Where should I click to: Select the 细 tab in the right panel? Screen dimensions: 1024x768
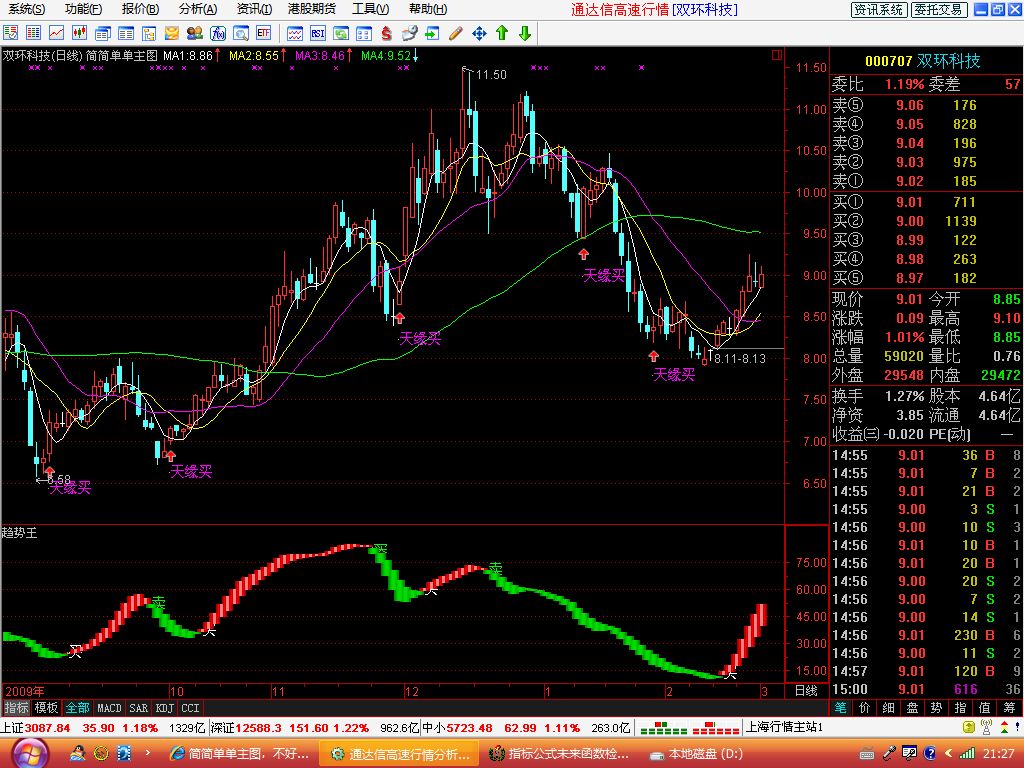pos(888,708)
